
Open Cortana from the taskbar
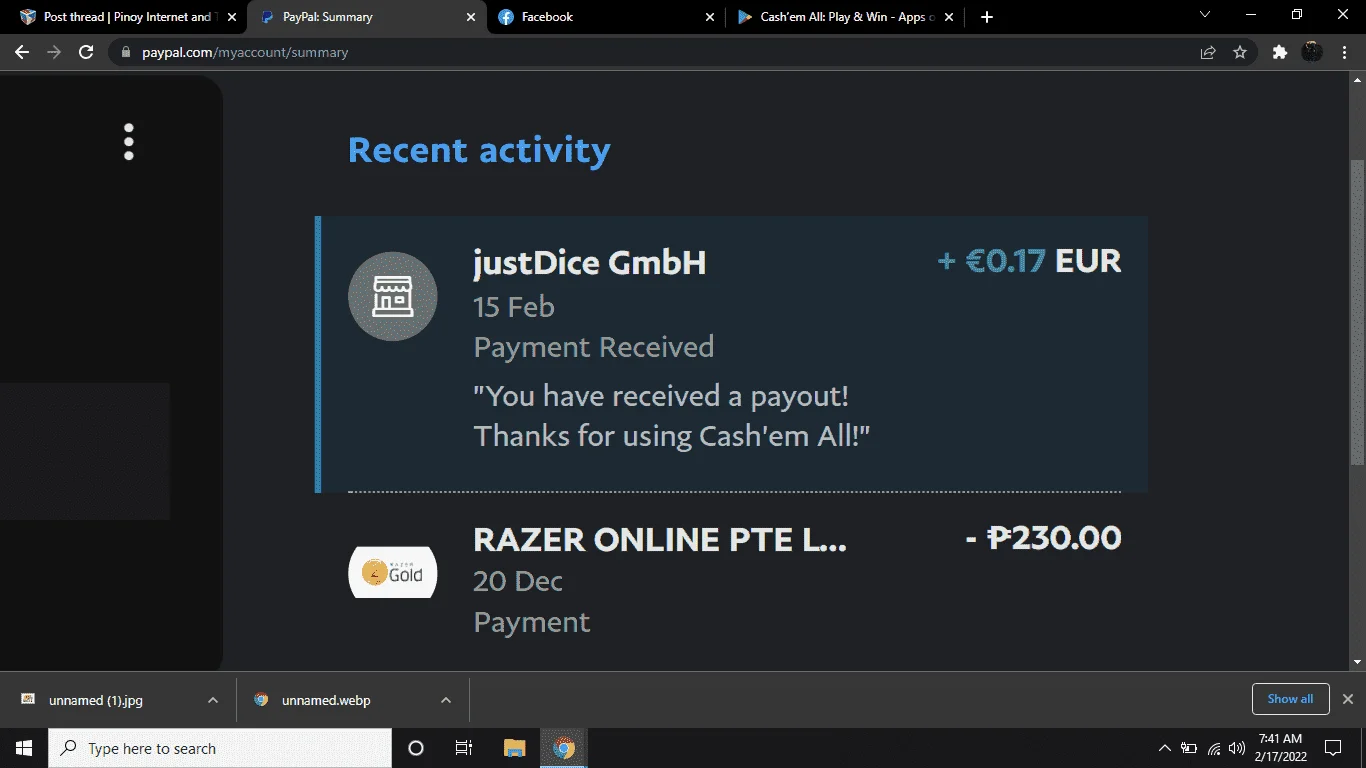416,748
